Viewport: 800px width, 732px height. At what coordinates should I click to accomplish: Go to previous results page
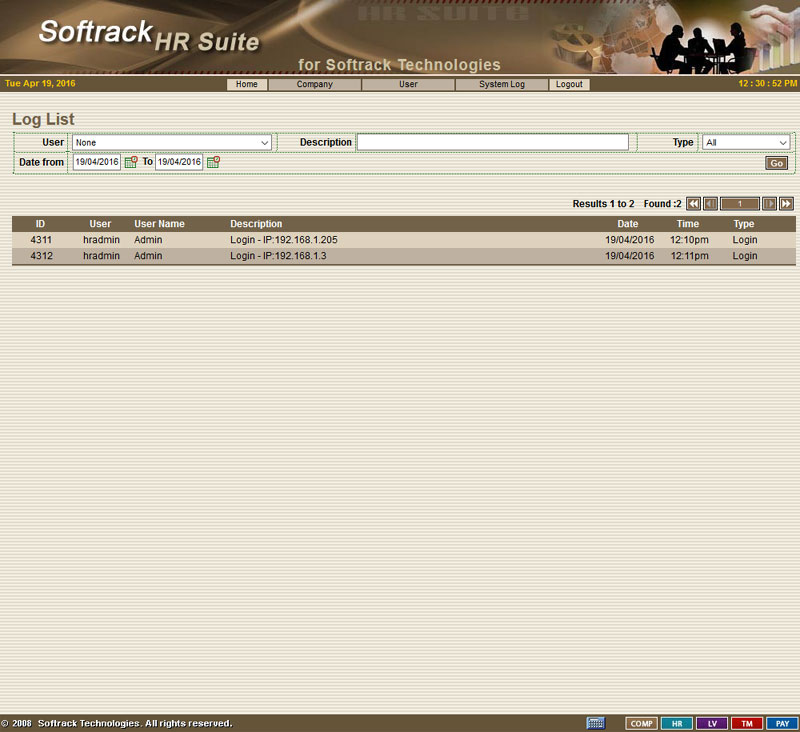710,204
